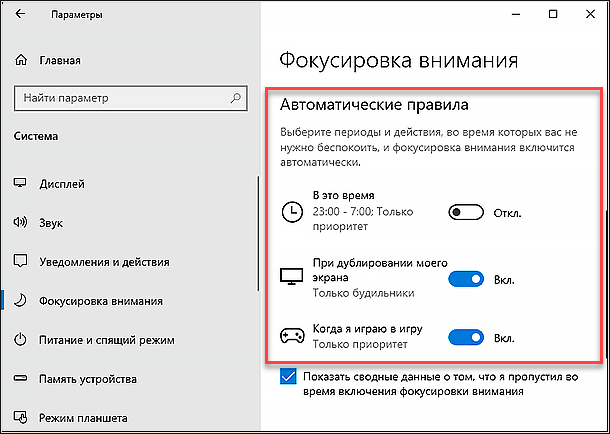Click the Home icon next to Главная
The image size is (610, 434).
coord(22,60)
